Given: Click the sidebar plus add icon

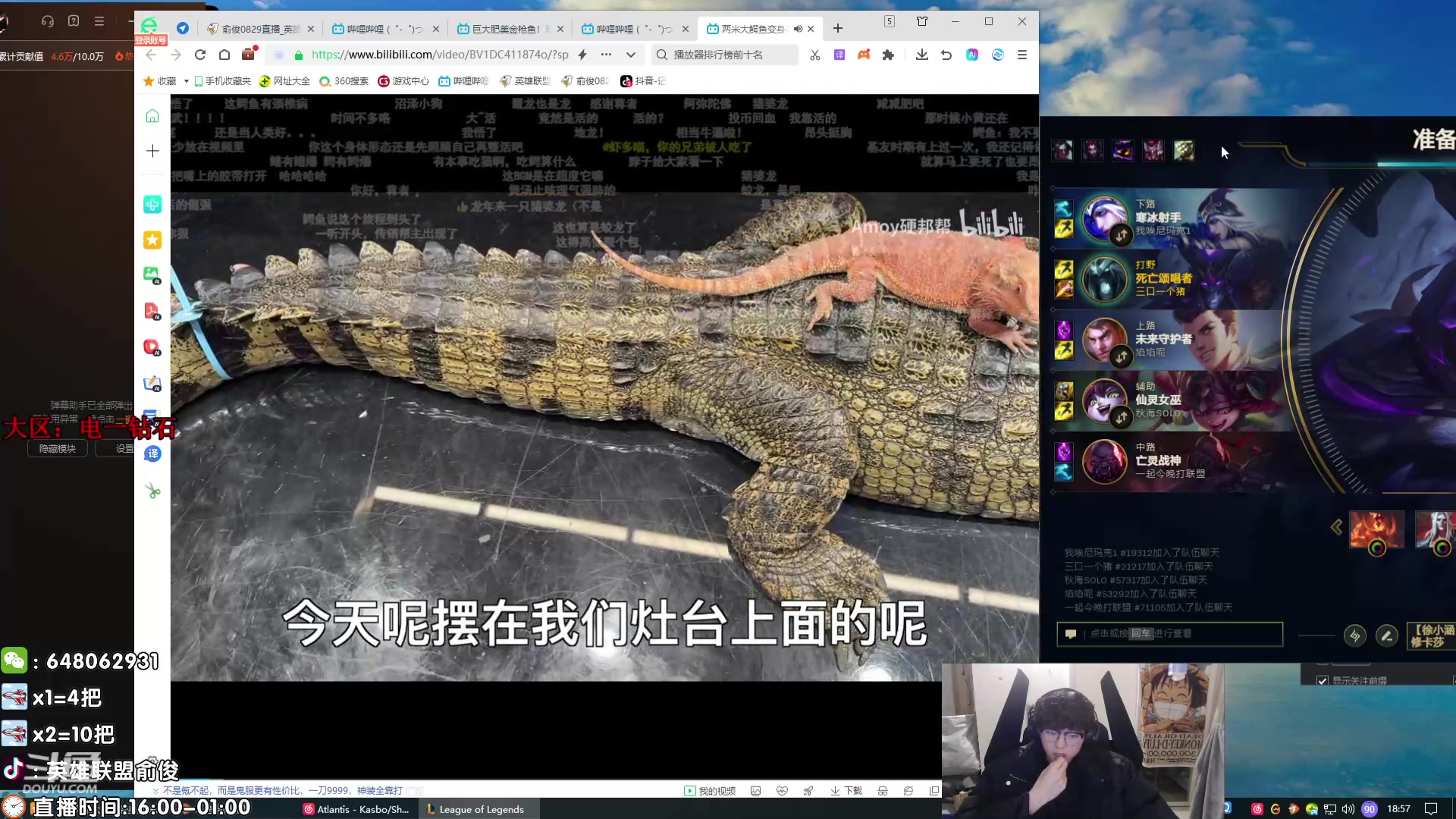Looking at the screenshot, I should [152, 151].
